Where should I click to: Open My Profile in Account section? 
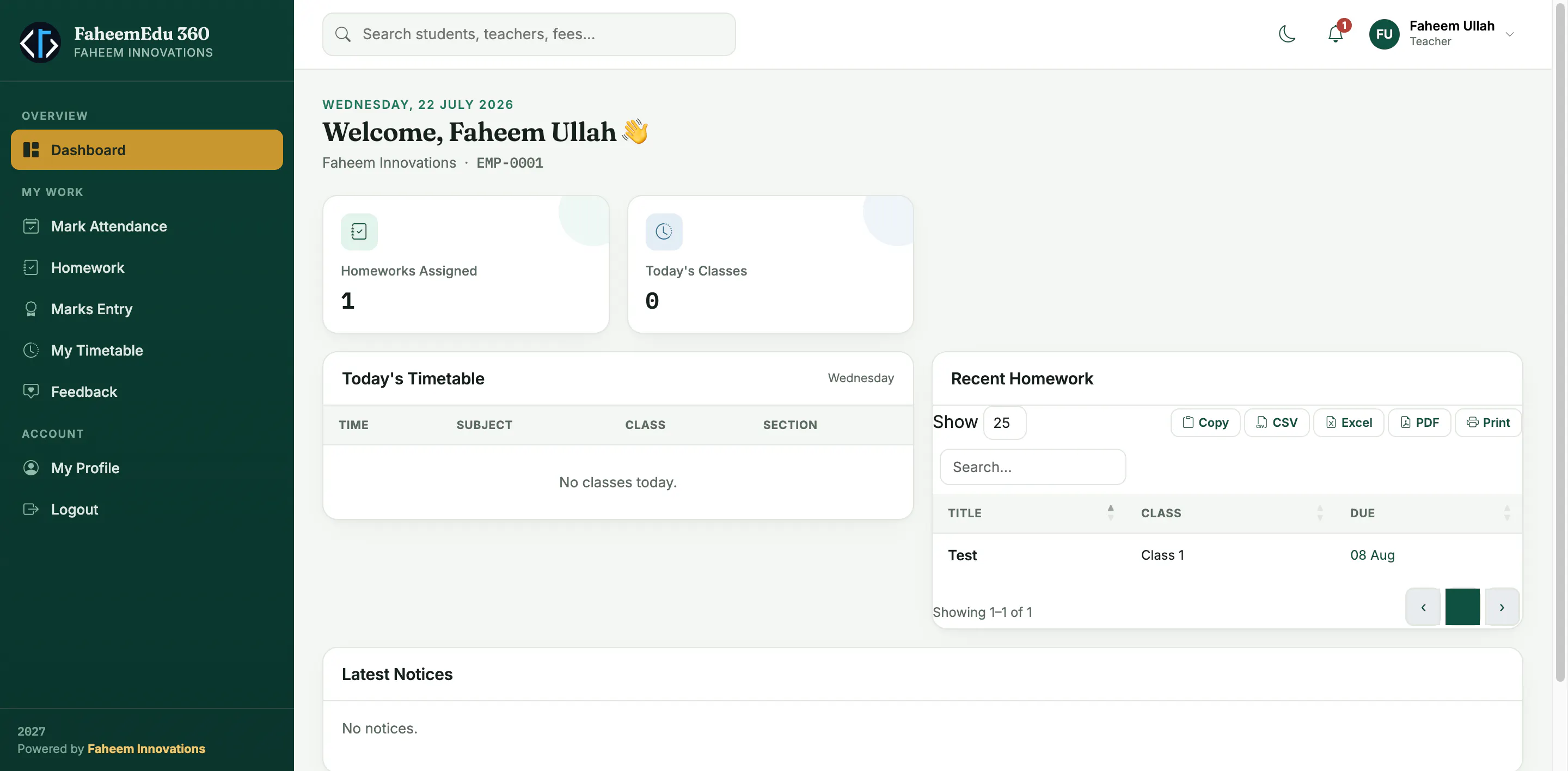click(x=146, y=468)
